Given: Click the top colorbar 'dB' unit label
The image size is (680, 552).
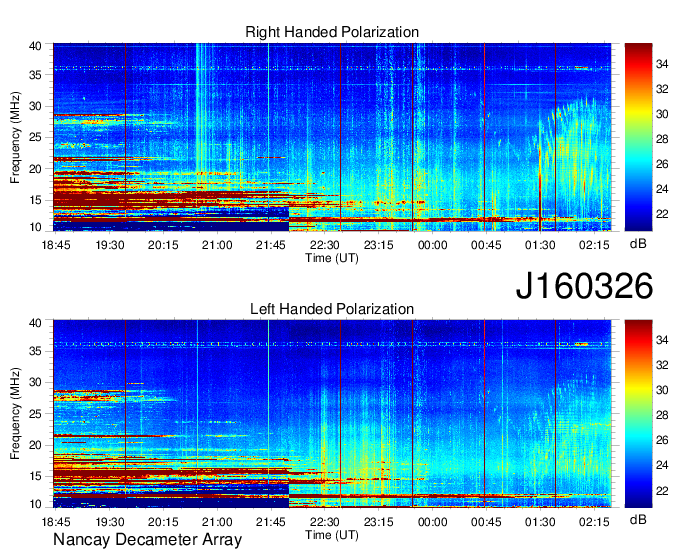Looking at the screenshot, I should pyautogui.click(x=638, y=244).
